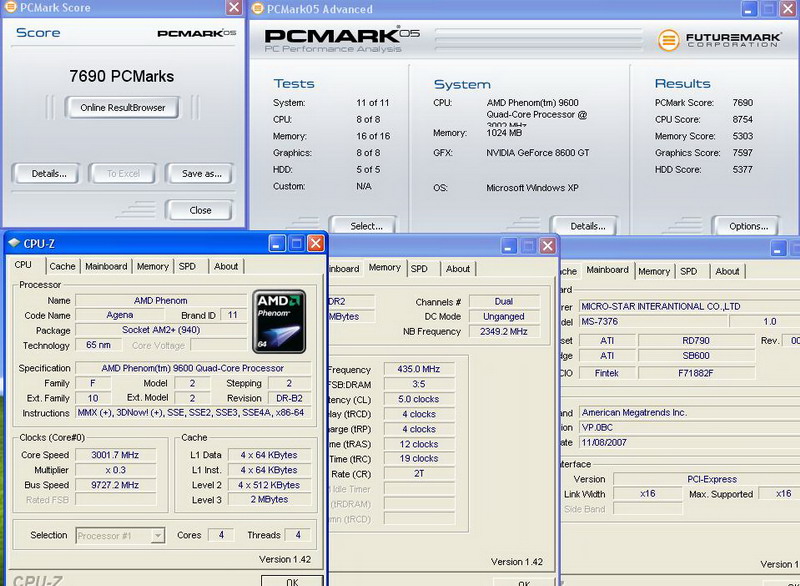Click the FSB:DRAM 3:5 field
Viewport: 800px width, 586px height.
click(418, 384)
